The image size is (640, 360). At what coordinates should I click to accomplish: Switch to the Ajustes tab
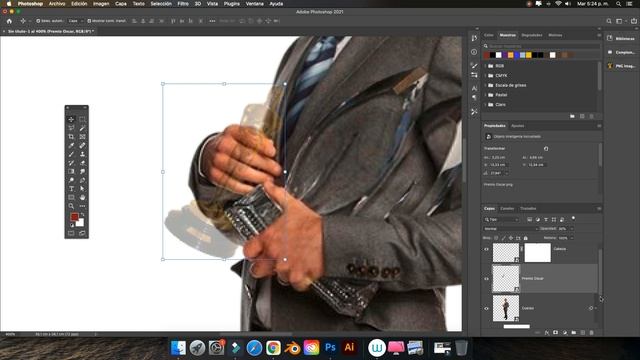click(518, 126)
